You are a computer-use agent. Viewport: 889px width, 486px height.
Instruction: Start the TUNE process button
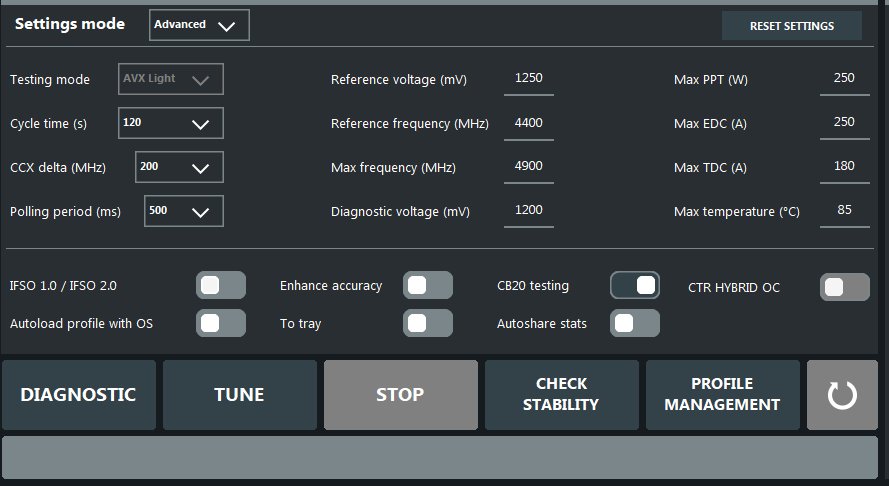tap(240, 395)
